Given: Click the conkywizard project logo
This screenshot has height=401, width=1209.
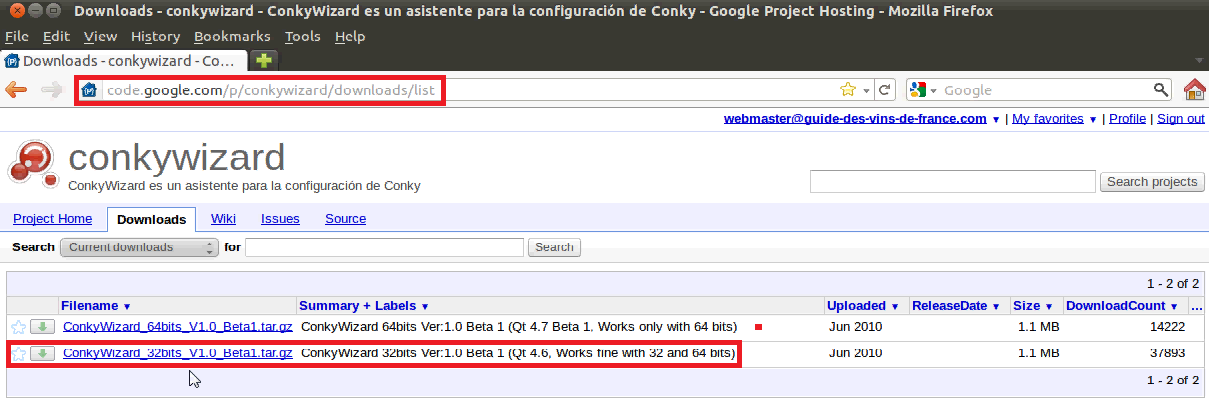Looking at the screenshot, I should point(32,163).
